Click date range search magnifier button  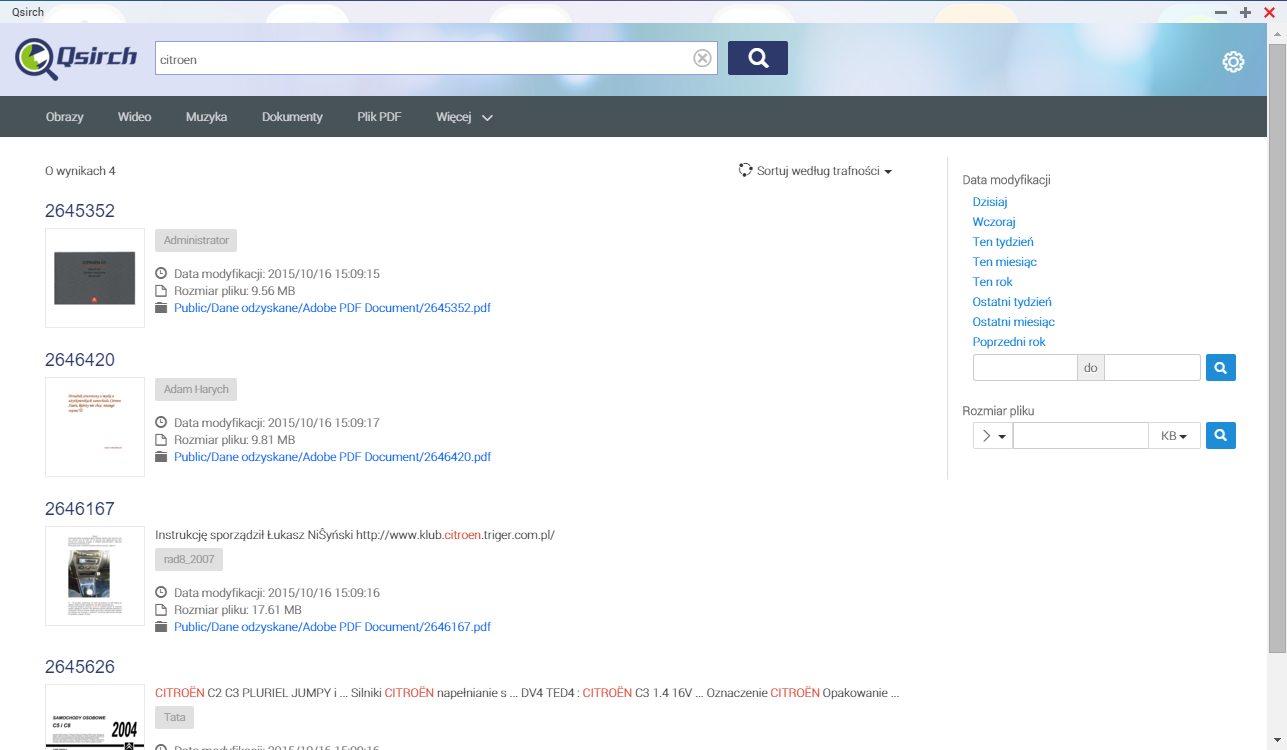click(1220, 368)
